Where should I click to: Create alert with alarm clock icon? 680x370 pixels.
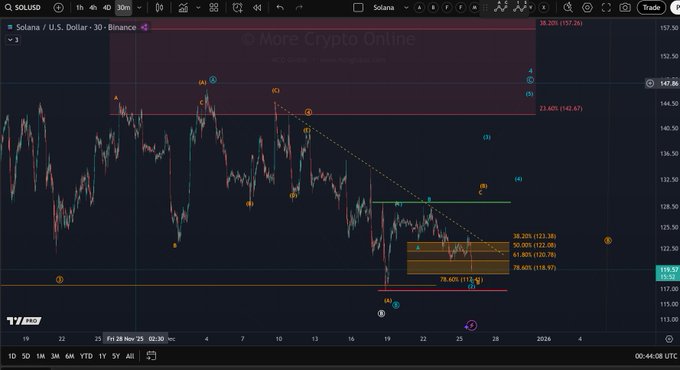point(237,8)
